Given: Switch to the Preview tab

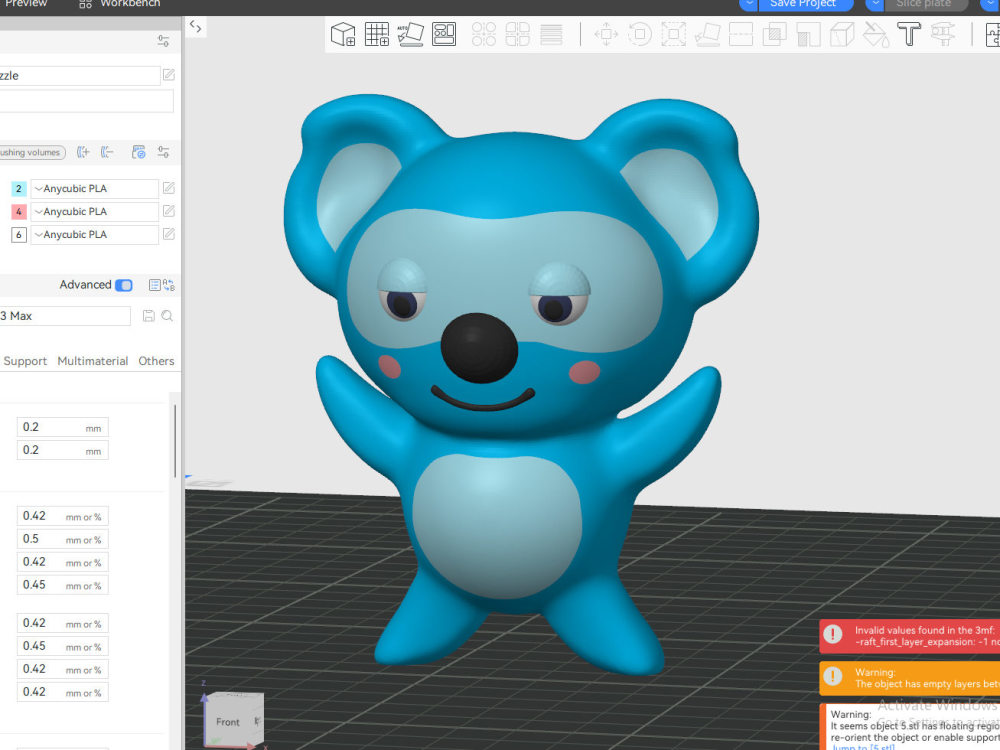Looking at the screenshot, I should (x=26, y=4).
